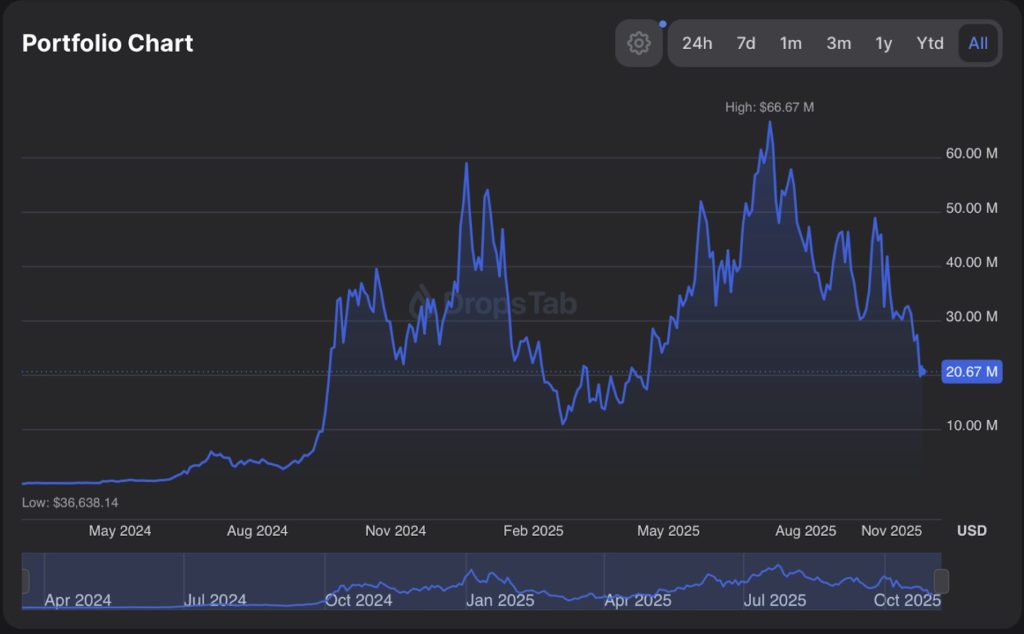1024x634 pixels.
Task: Switch to the 7d time range
Action: tap(746, 43)
